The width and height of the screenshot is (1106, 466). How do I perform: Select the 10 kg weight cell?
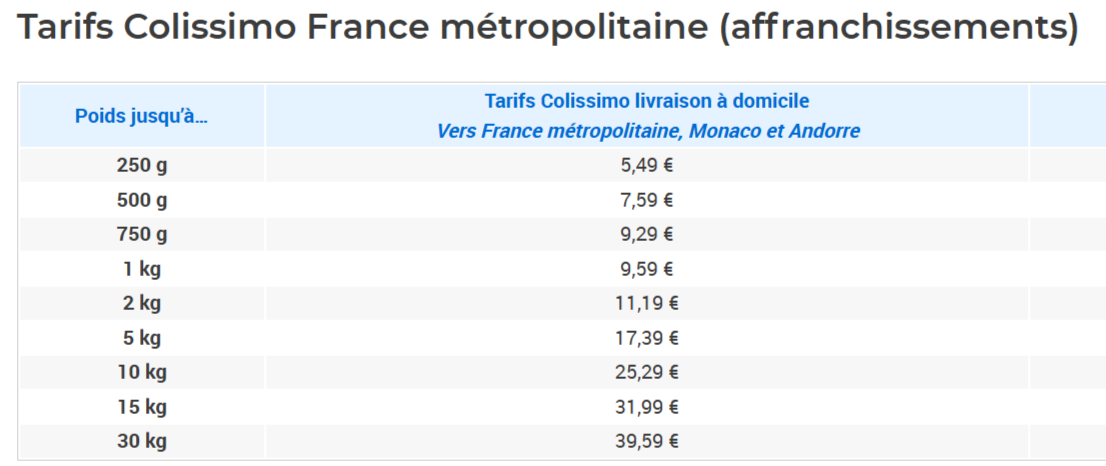(141, 372)
